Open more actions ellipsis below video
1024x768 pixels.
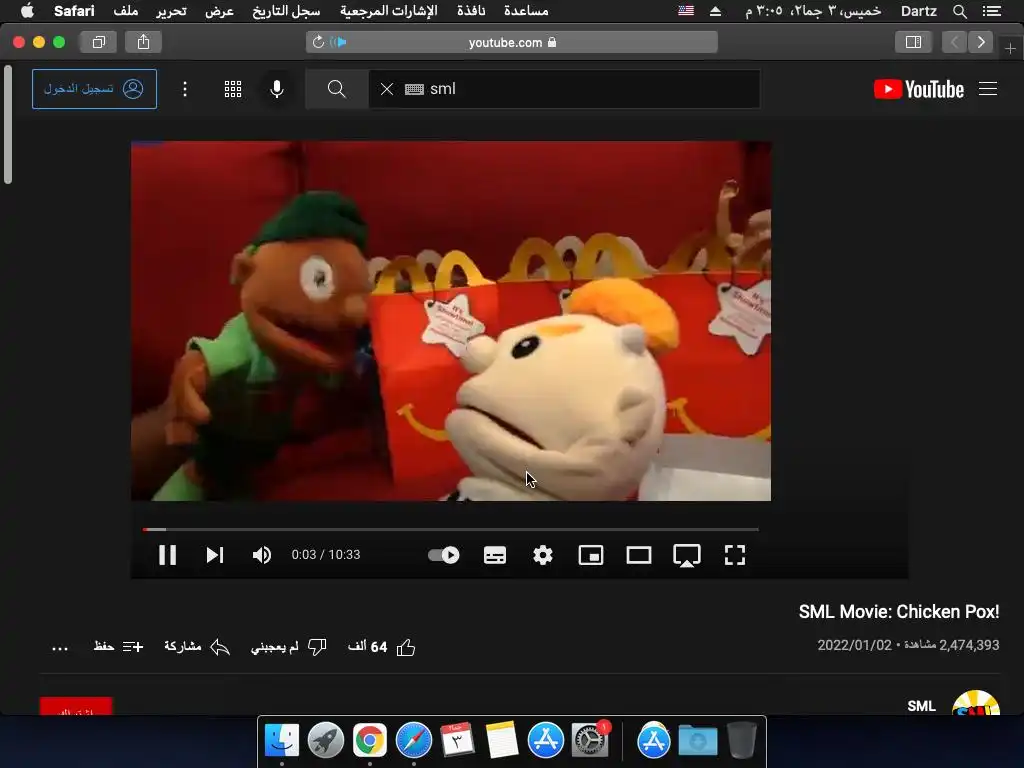pos(60,648)
